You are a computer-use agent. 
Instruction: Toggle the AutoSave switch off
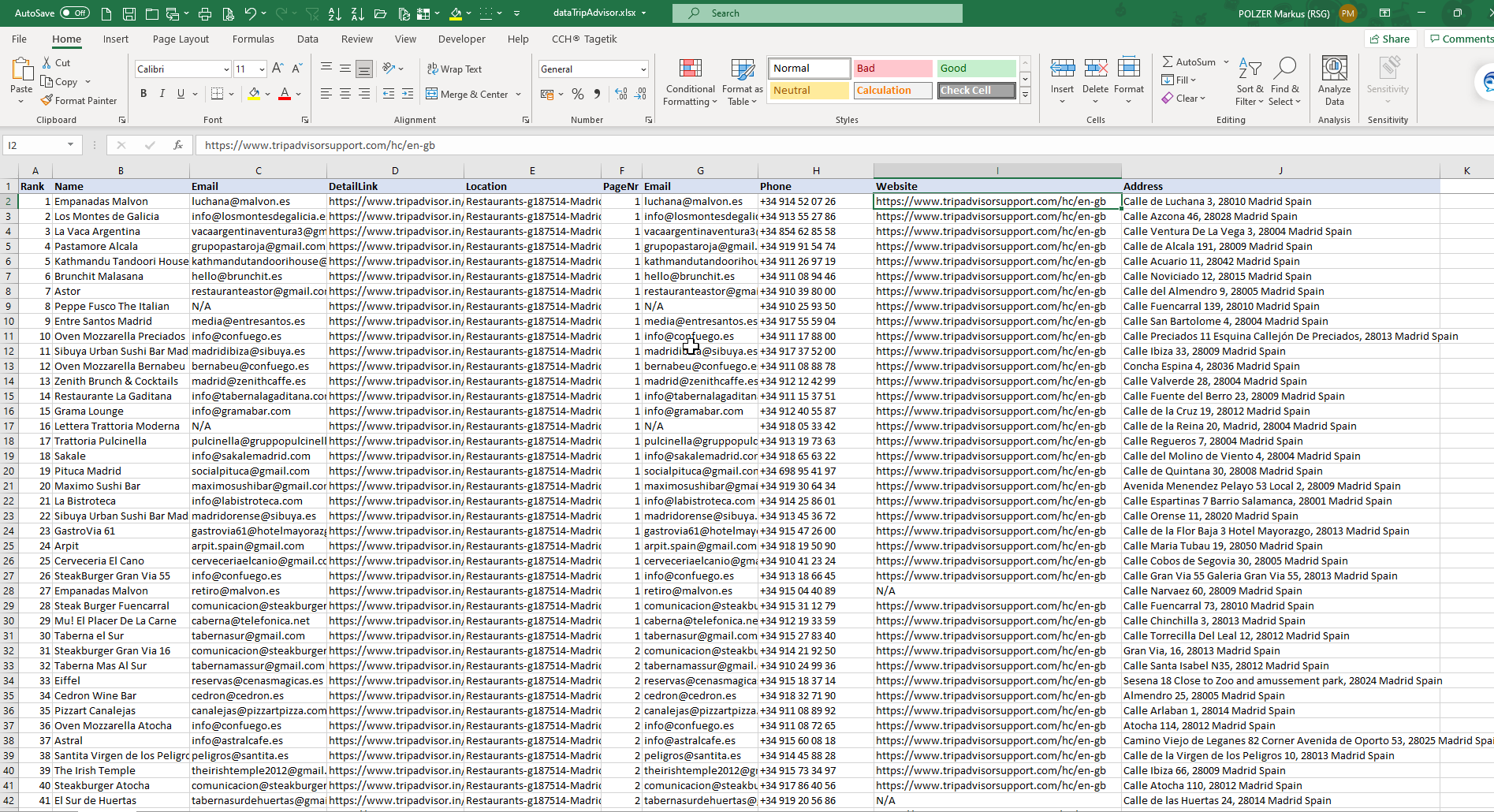point(74,13)
